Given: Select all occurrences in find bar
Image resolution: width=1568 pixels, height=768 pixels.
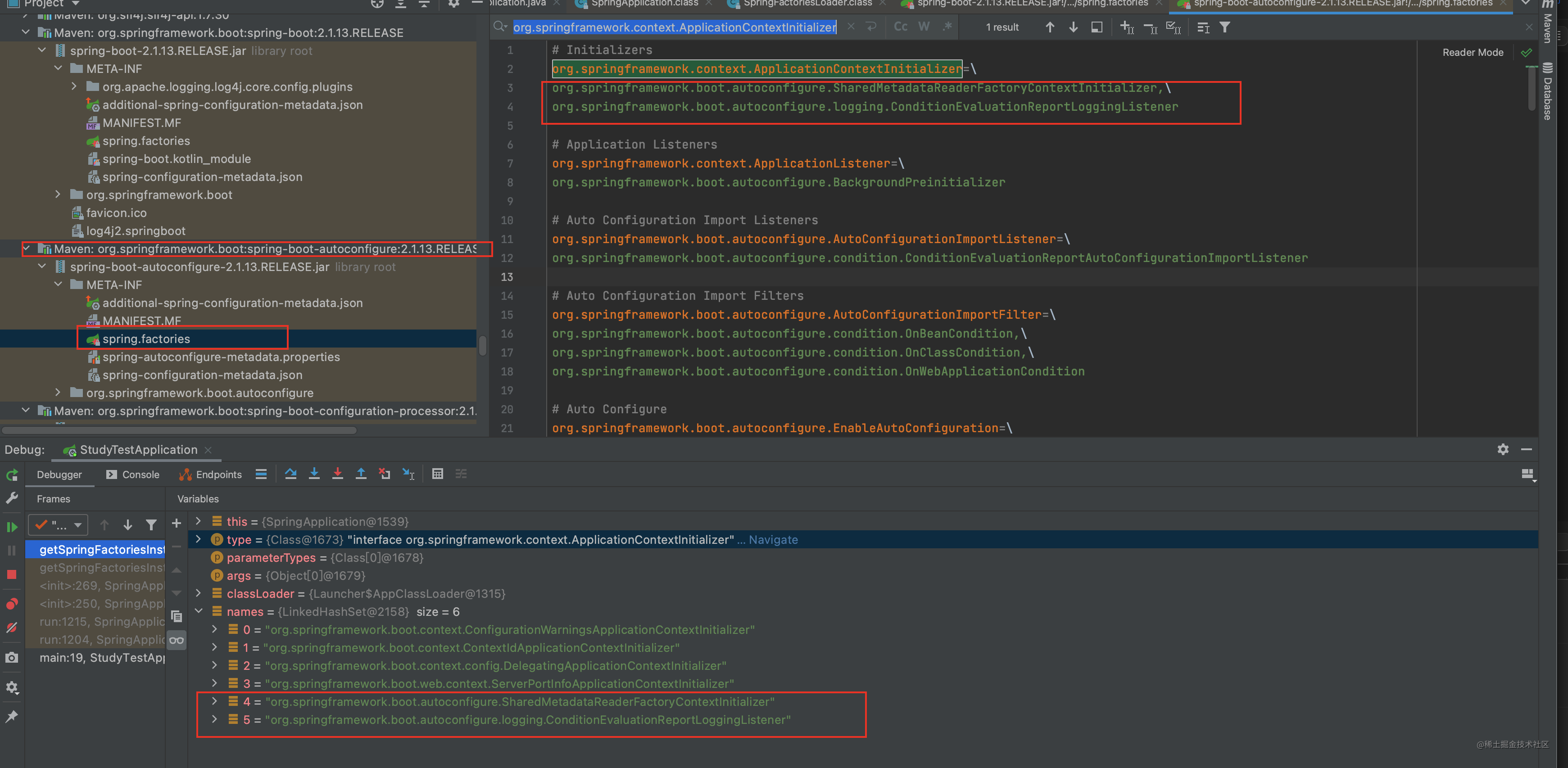Looking at the screenshot, I should click(x=1173, y=27).
